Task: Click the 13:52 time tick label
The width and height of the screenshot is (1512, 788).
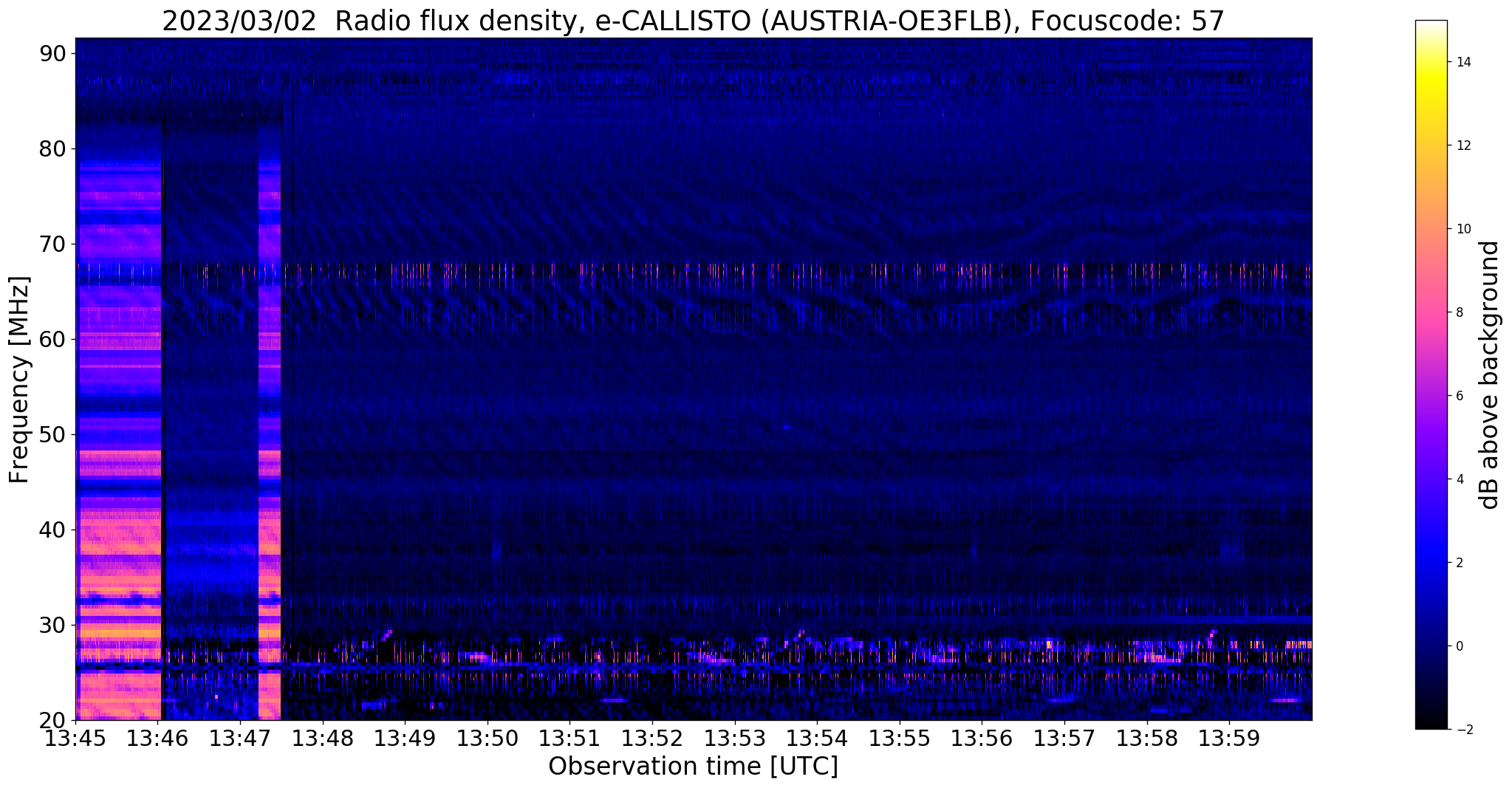Action: pyautogui.click(x=652, y=738)
